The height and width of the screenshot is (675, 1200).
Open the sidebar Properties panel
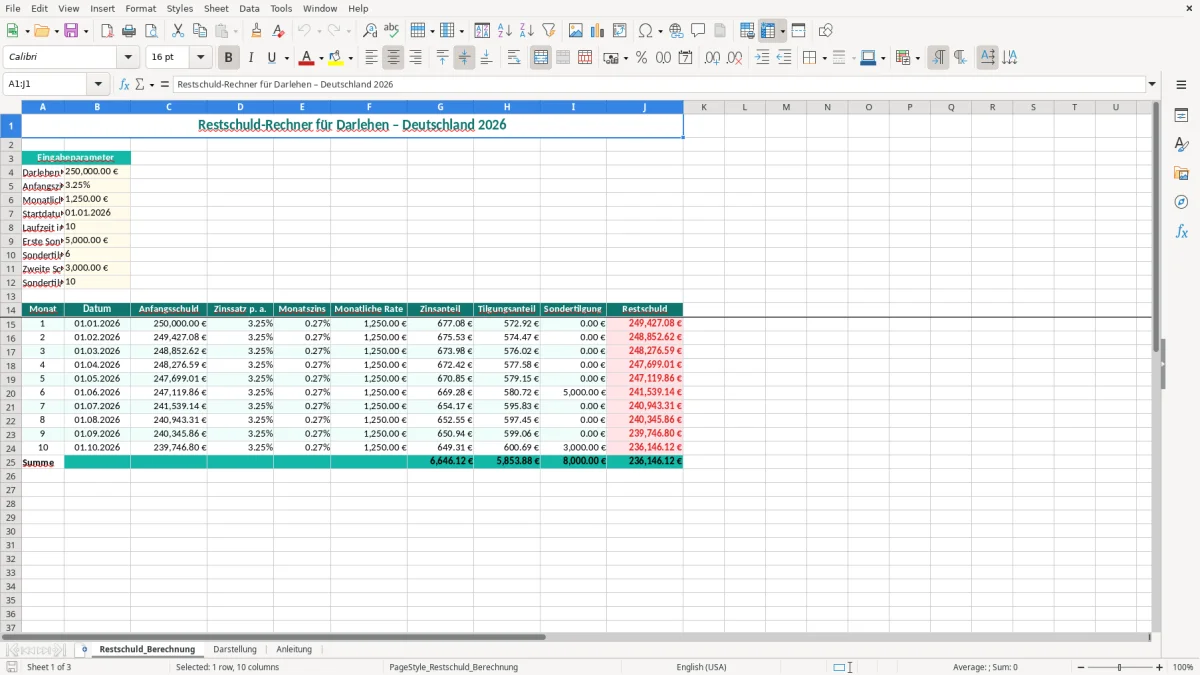(1181, 115)
